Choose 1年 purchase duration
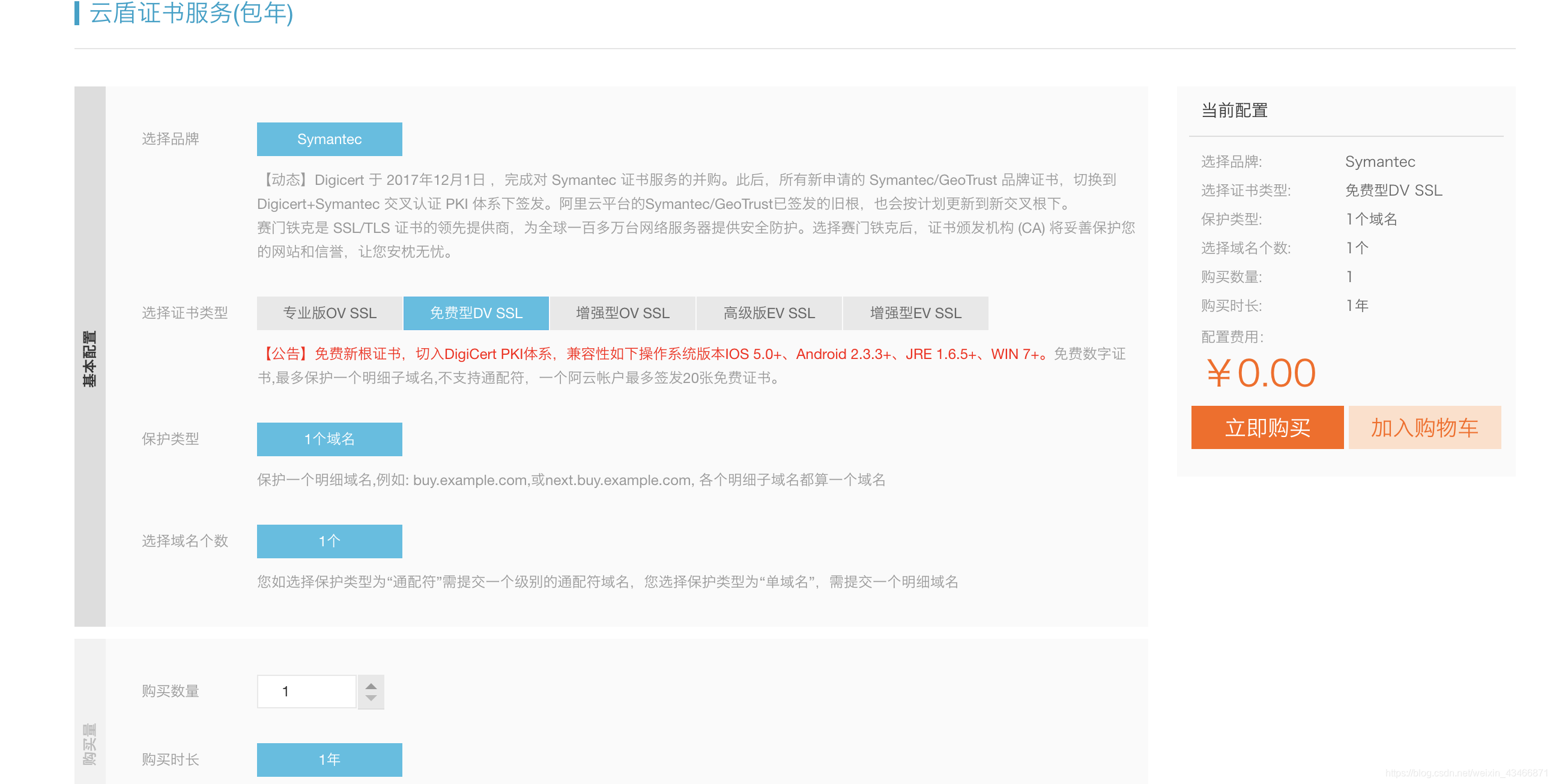Image resolution: width=1553 pixels, height=784 pixels. 329,759
